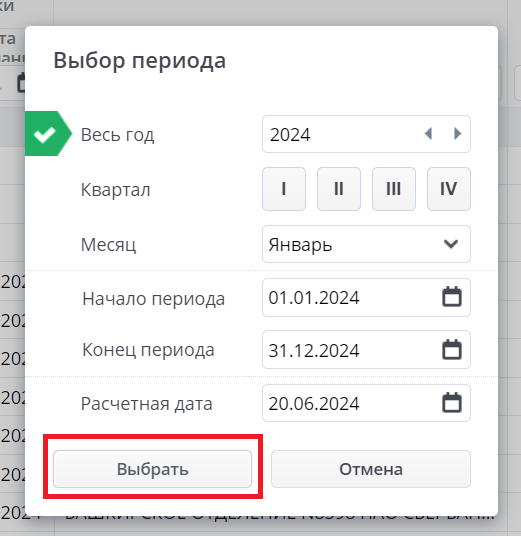Open calendar picker for Конец периода

tap(452, 349)
